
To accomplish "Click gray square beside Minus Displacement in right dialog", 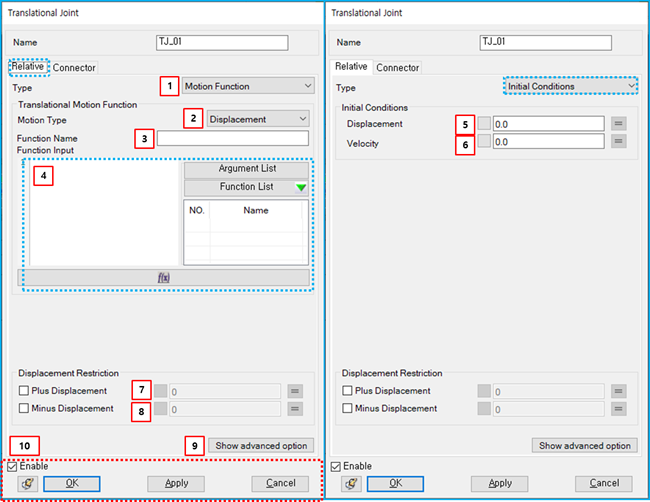I will (484, 408).
